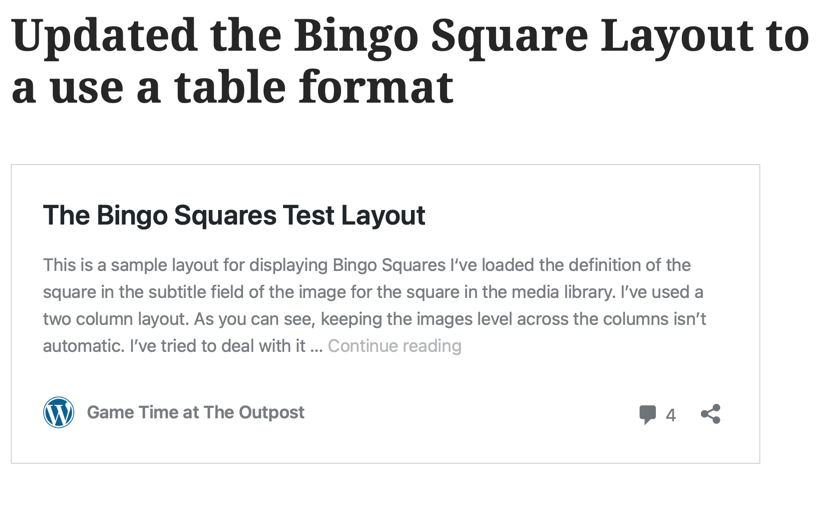Visit the "Game Time at The Outpost" site link

pyautogui.click(x=196, y=412)
